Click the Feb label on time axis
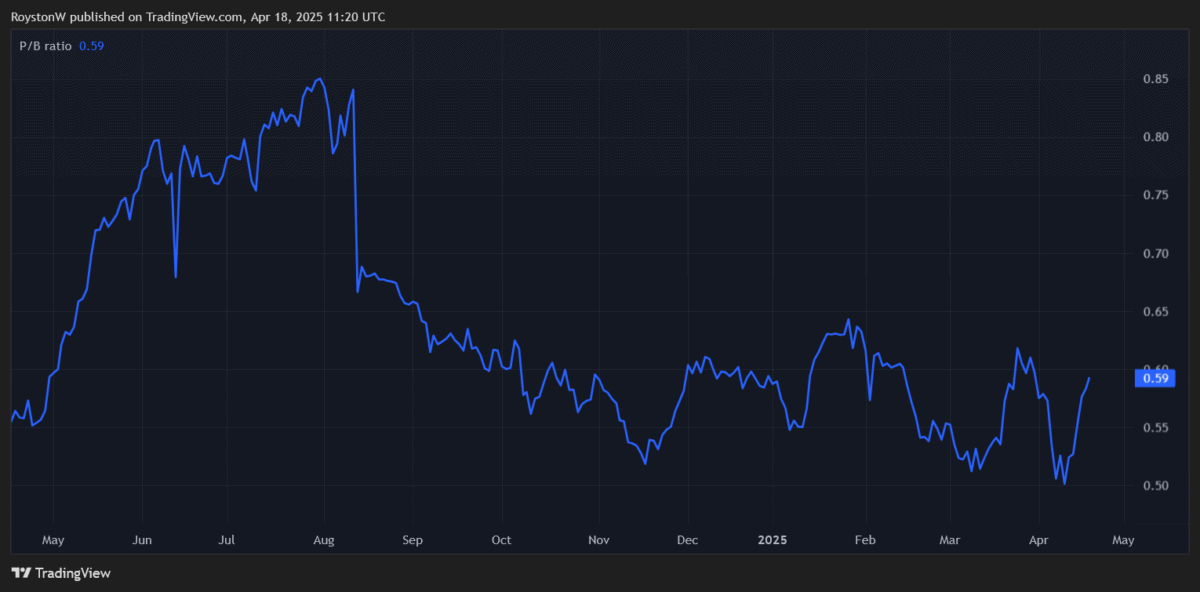This screenshot has width=1200, height=592. (x=865, y=540)
